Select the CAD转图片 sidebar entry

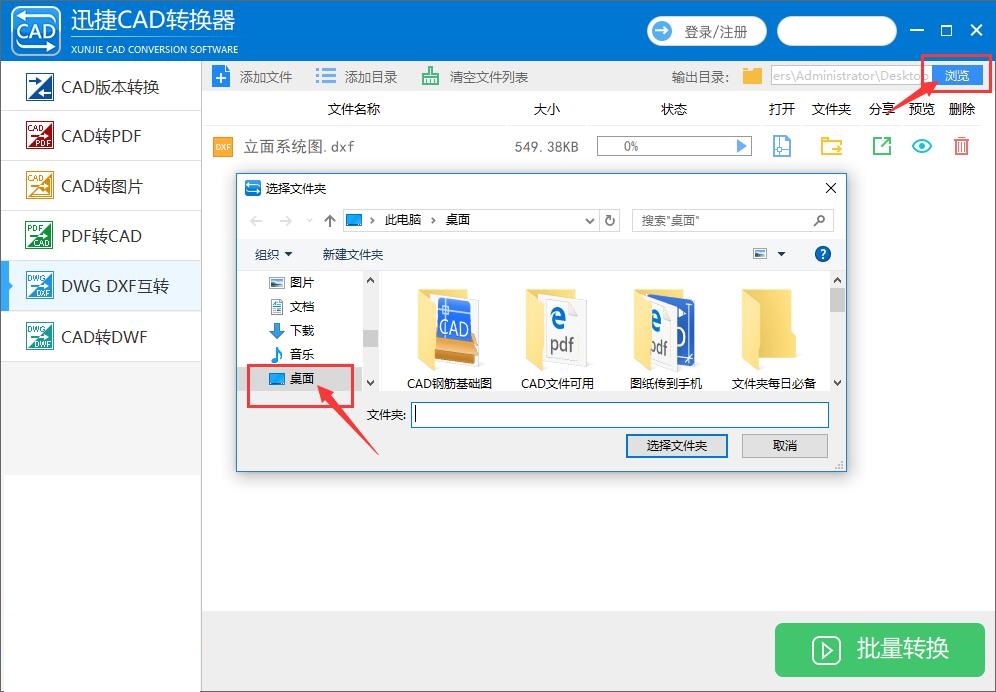coord(101,186)
